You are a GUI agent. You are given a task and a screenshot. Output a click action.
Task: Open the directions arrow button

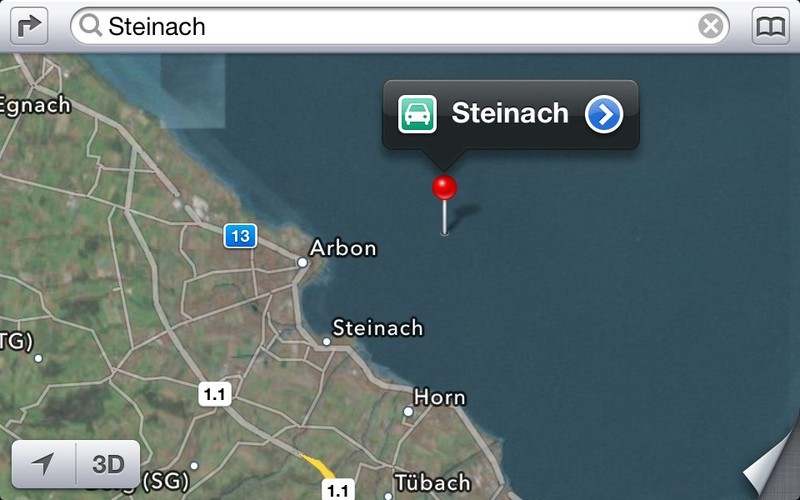(29, 26)
